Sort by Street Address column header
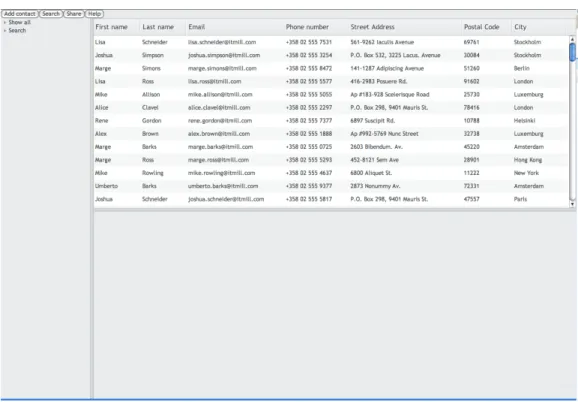578x402 pixels. click(372, 27)
